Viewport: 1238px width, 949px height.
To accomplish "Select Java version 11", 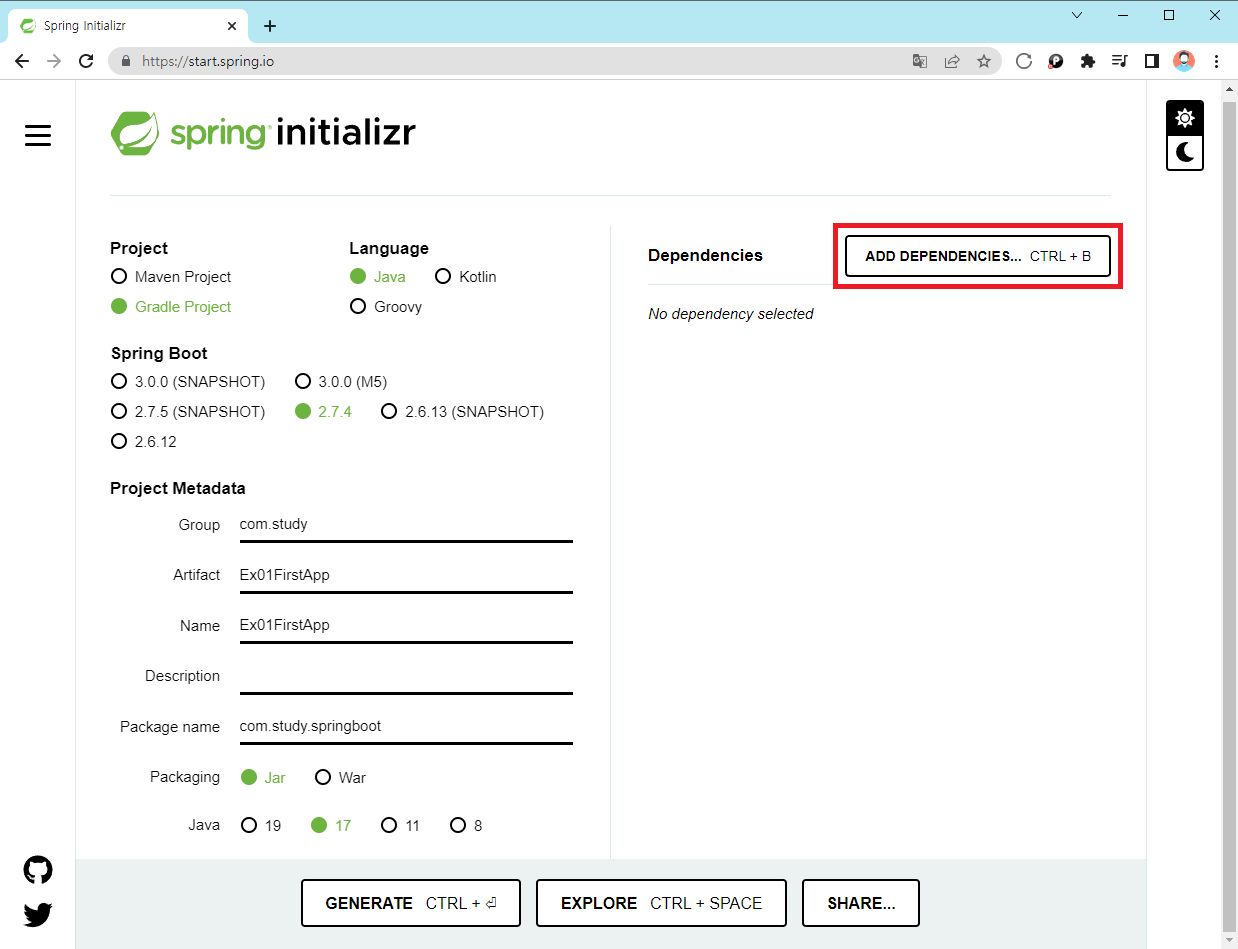I will click(401, 825).
